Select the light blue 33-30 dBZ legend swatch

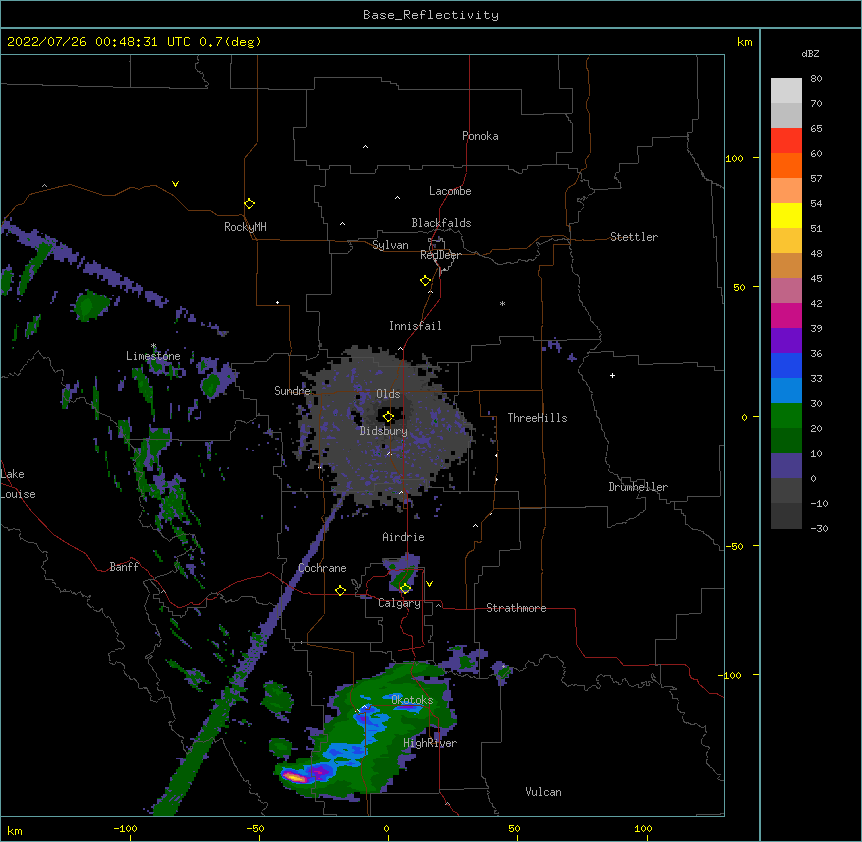pos(786,391)
